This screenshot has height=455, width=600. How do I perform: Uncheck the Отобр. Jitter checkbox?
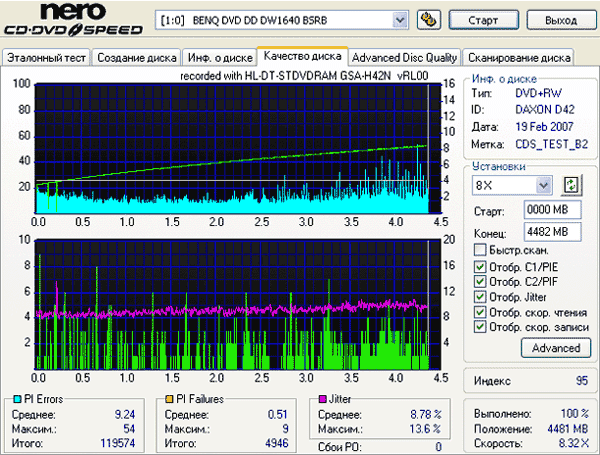tap(481, 295)
